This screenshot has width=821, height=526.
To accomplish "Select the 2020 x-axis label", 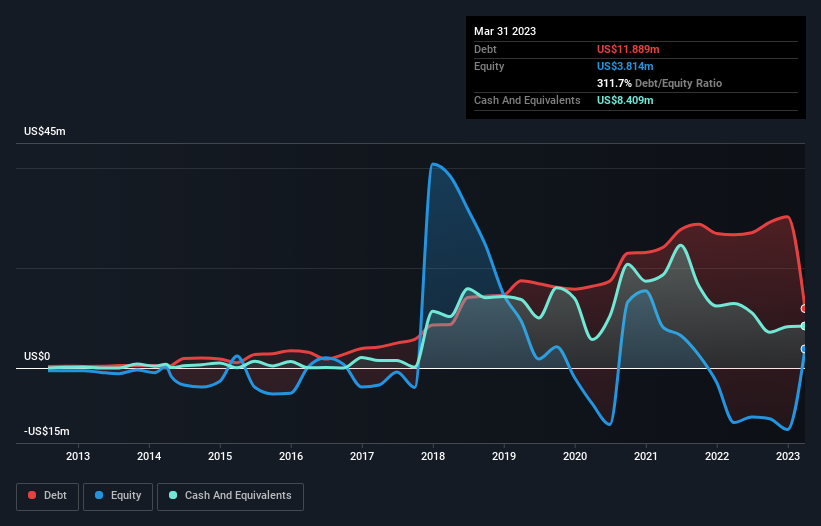I will click(x=575, y=456).
